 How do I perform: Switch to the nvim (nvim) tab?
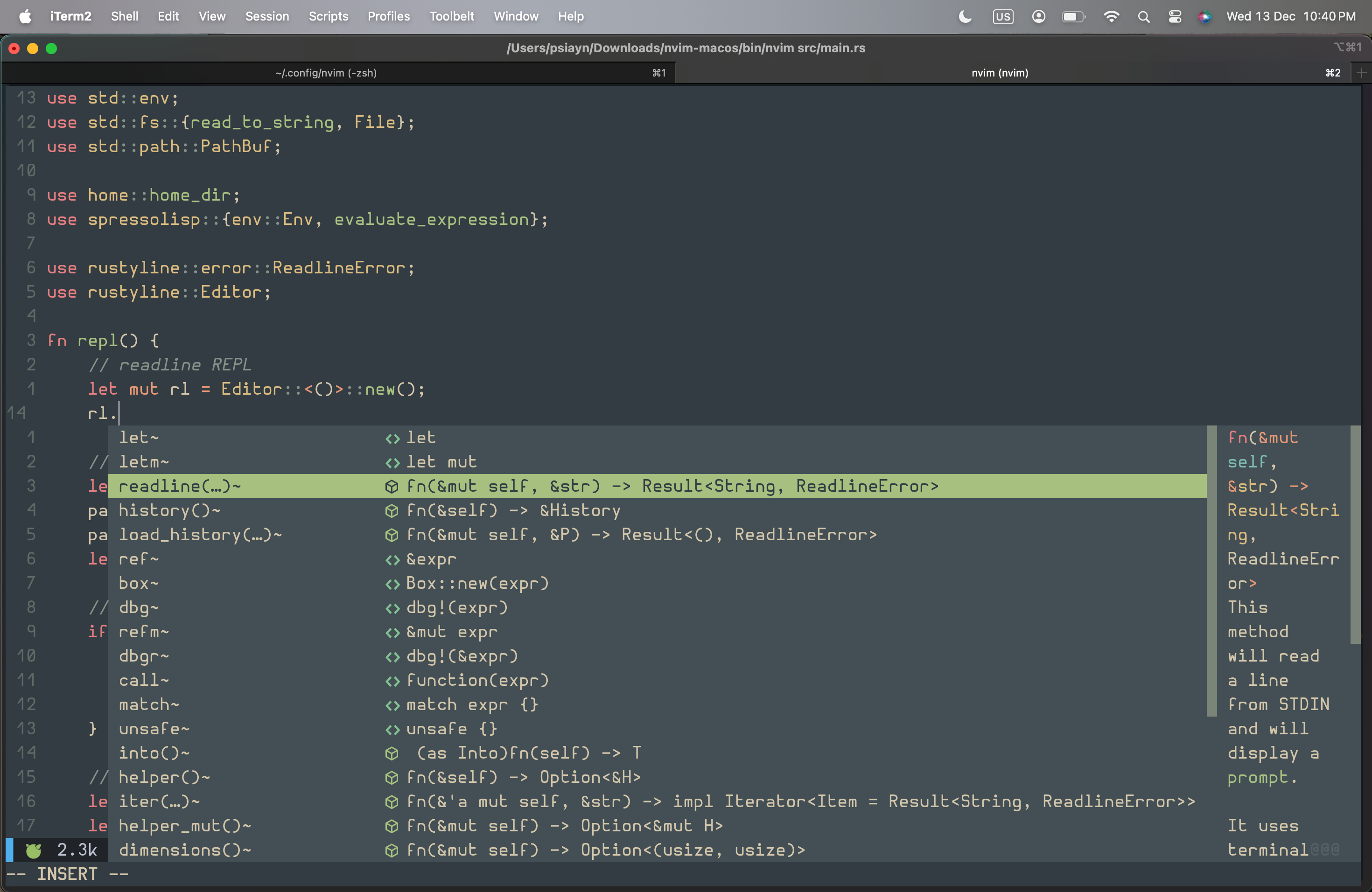point(1012,73)
